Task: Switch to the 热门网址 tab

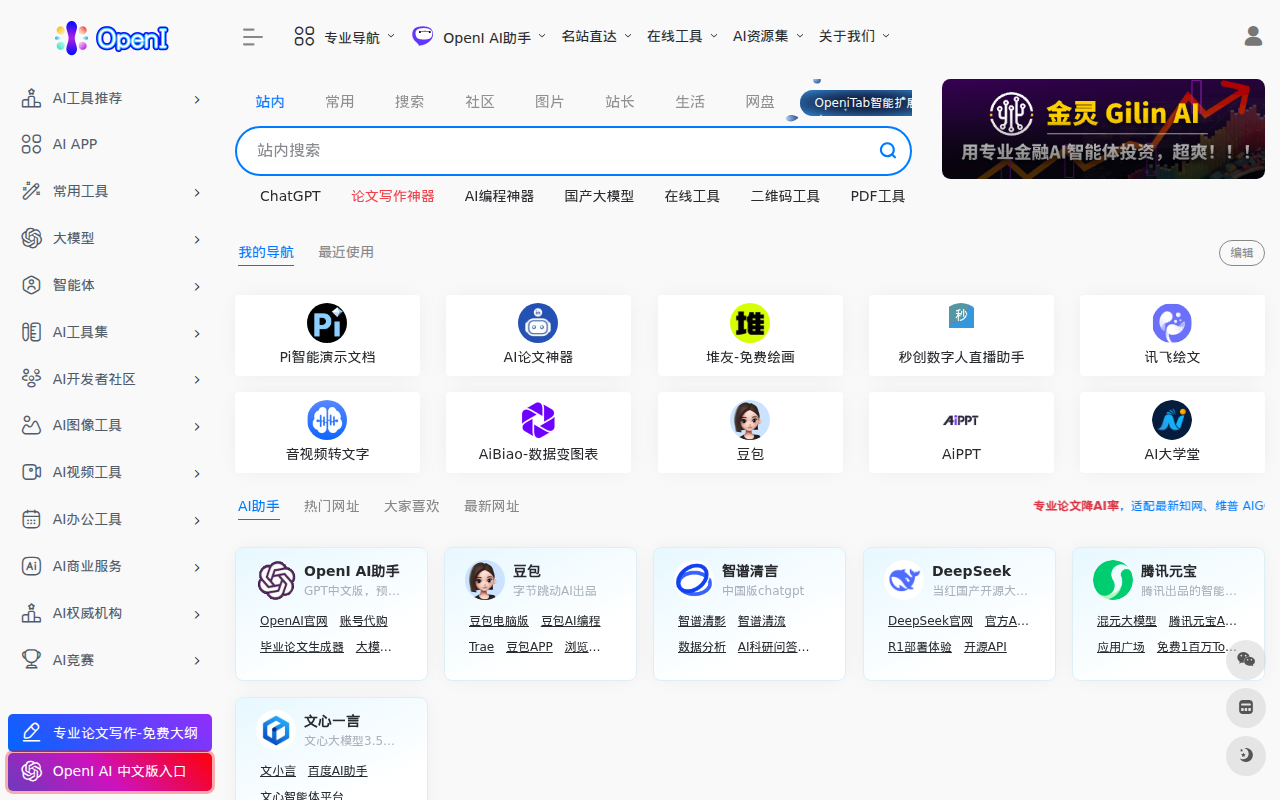Action: 332,506
